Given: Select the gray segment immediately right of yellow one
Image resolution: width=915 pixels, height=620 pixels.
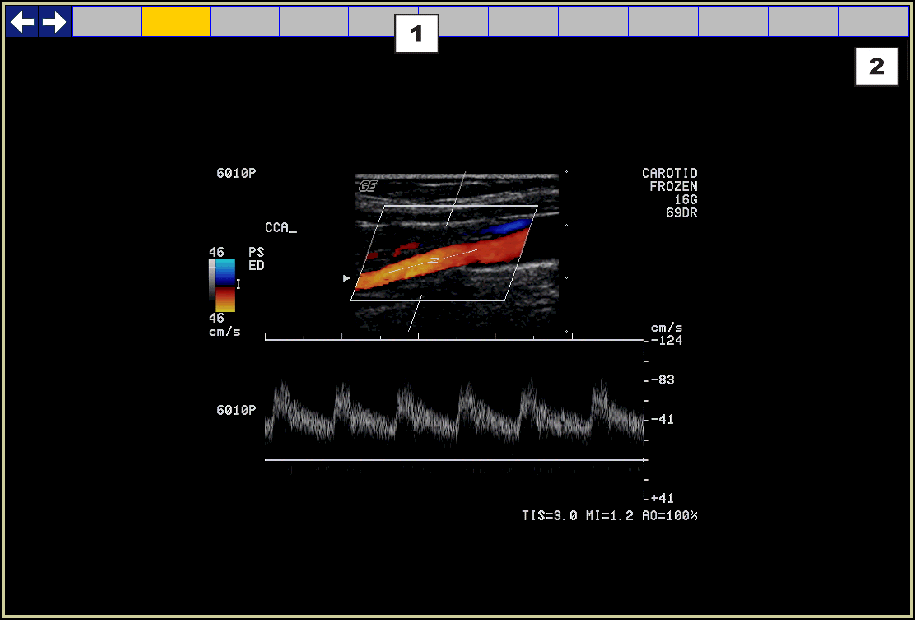Looking at the screenshot, I should tap(245, 22).
